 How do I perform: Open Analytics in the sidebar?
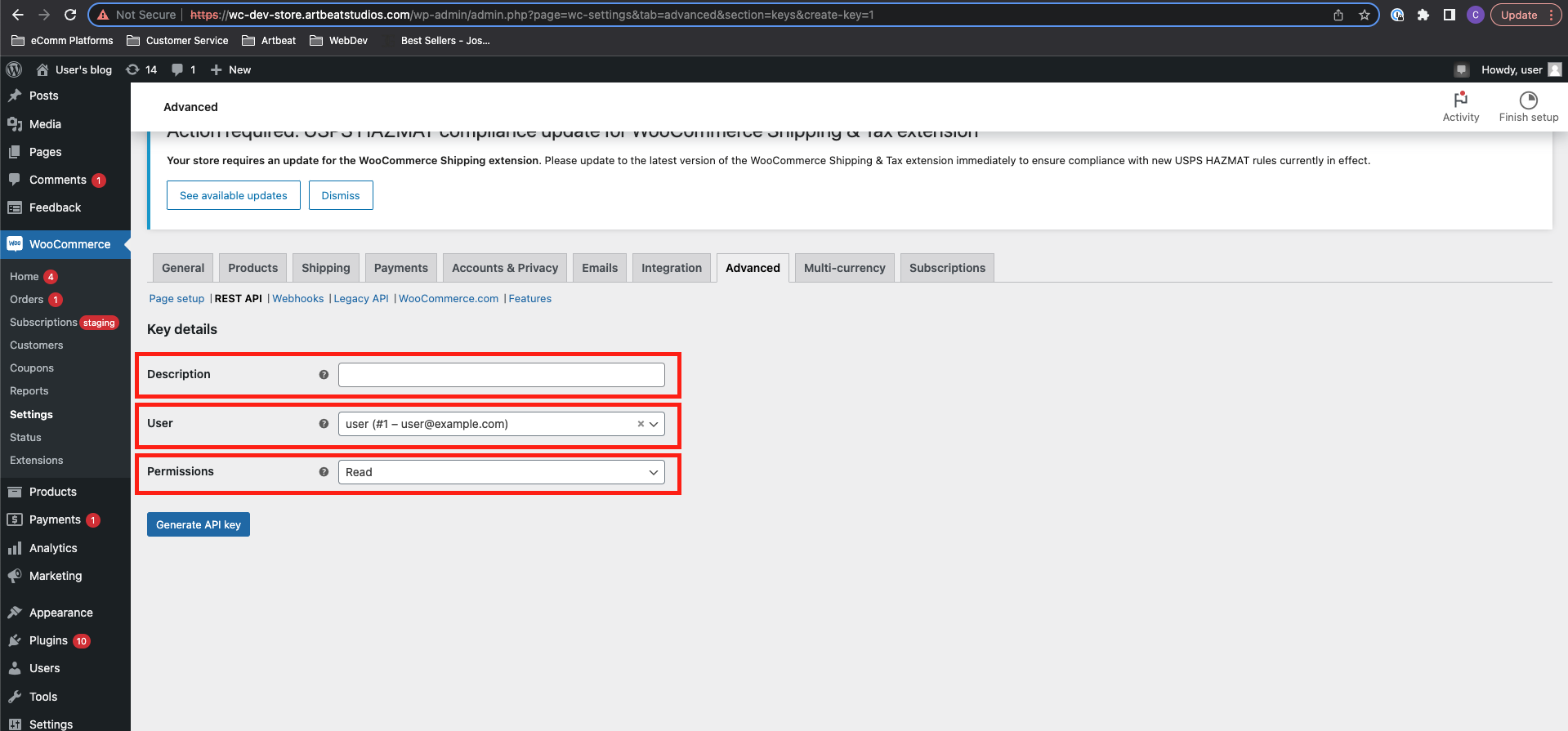(x=65, y=548)
